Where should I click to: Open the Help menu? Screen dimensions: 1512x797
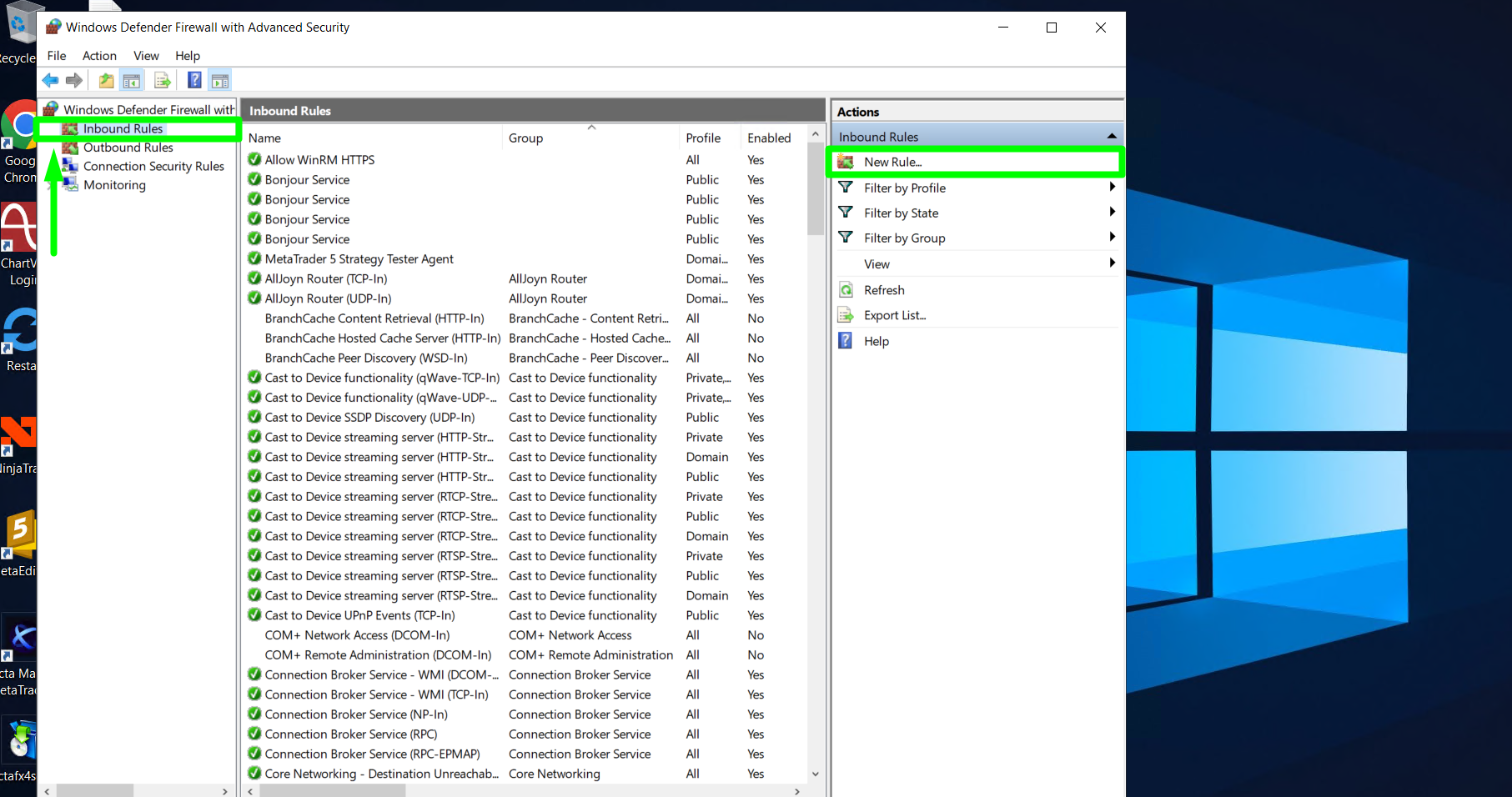tap(188, 56)
